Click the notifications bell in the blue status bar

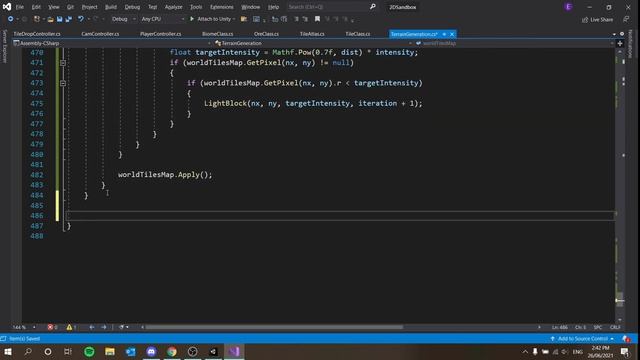pyautogui.click(x=626, y=339)
